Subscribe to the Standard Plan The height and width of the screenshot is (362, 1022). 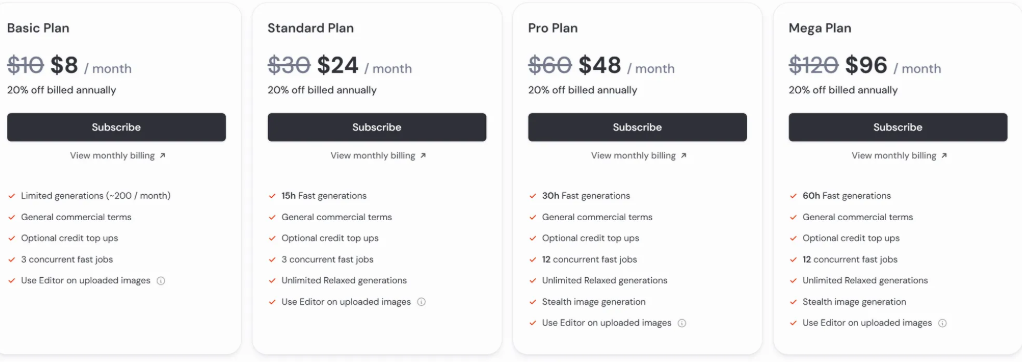tap(377, 127)
